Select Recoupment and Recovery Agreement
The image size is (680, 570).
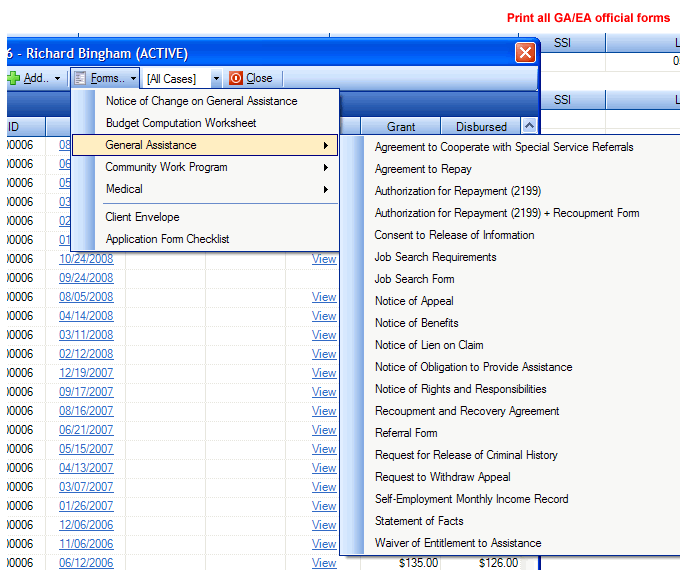pyautogui.click(x=467, y=411)
